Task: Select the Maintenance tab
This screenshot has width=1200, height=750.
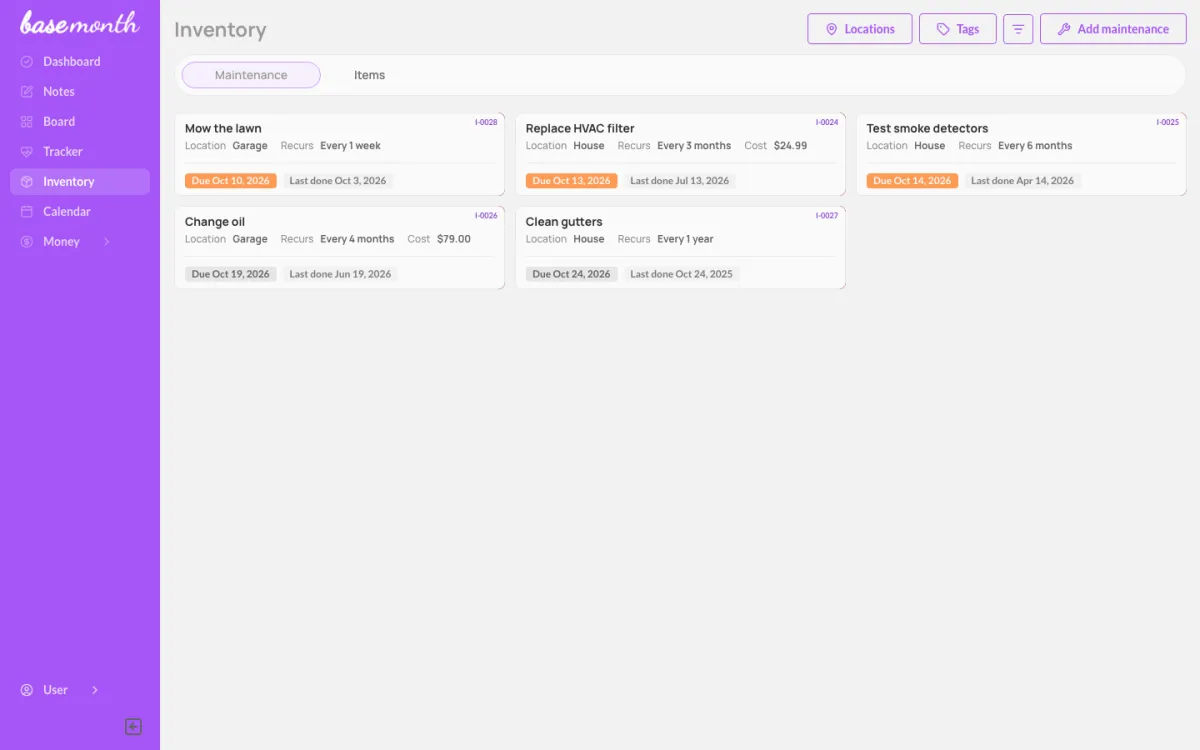Action: point(251,75)
